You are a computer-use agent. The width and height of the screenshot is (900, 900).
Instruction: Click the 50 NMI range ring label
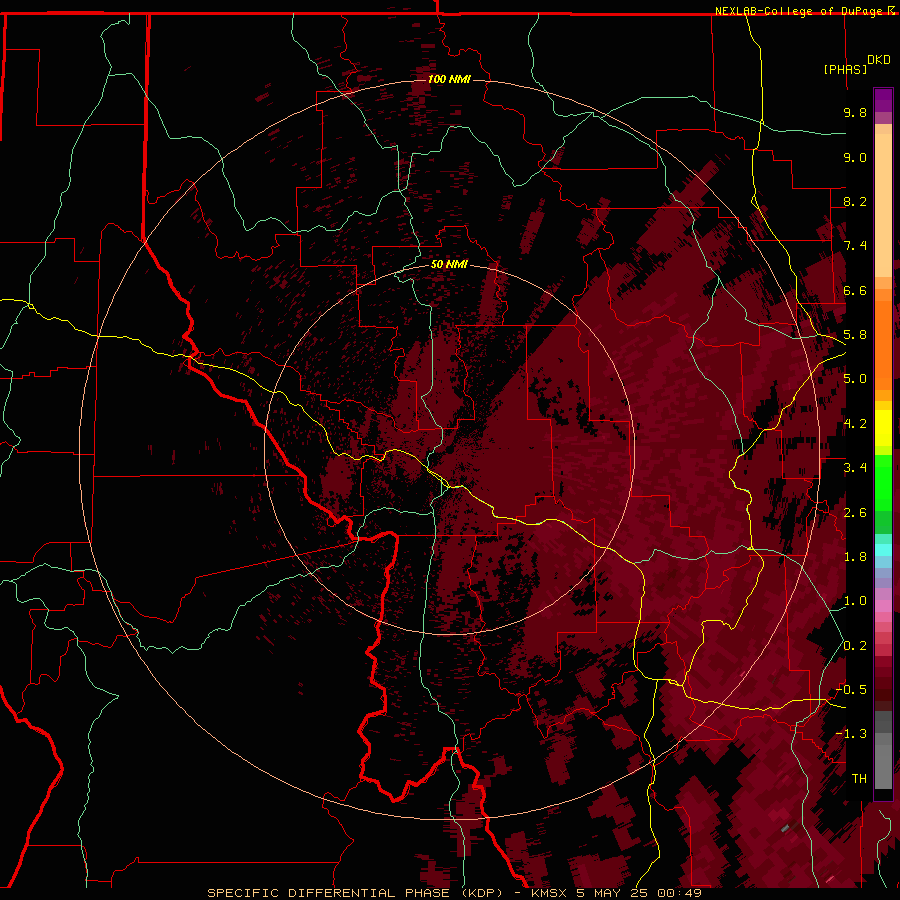(449, 264)
